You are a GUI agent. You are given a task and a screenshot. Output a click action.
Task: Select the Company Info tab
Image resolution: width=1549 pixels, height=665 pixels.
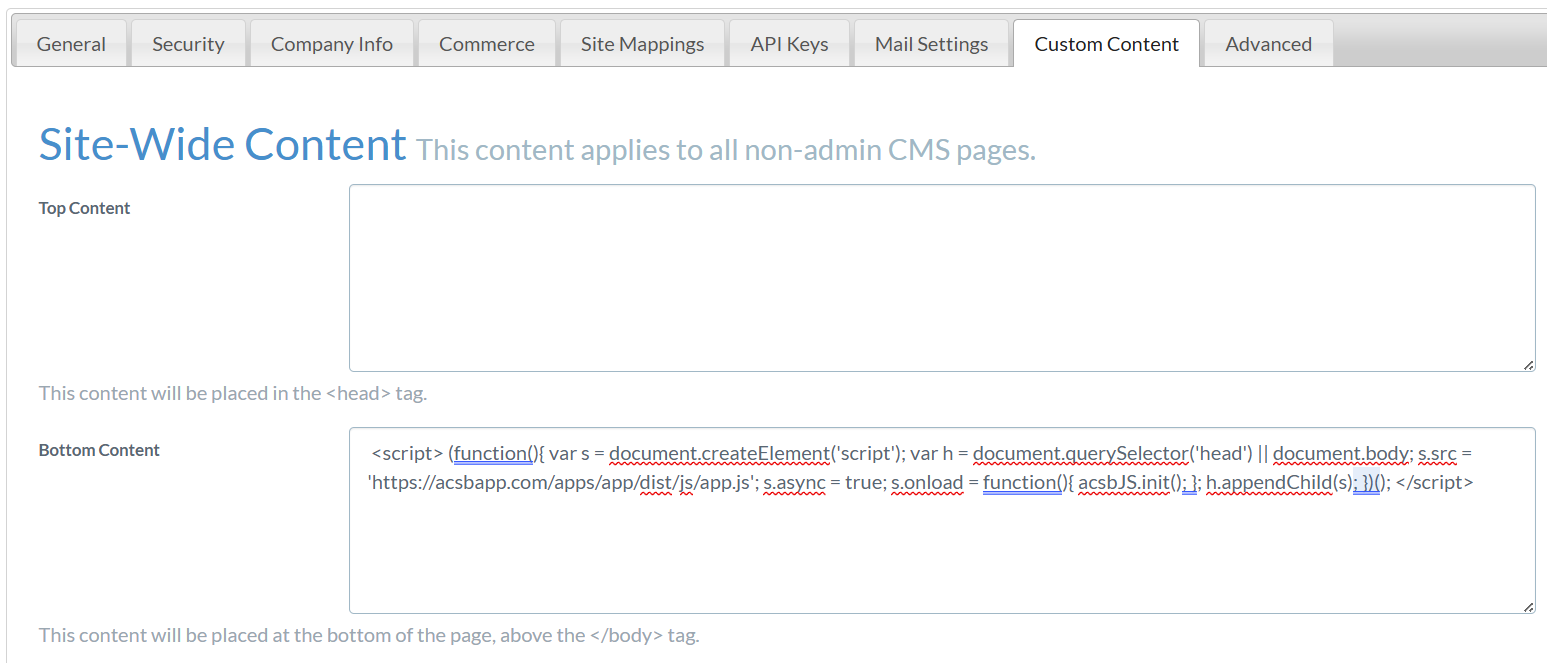click(331, 43)
